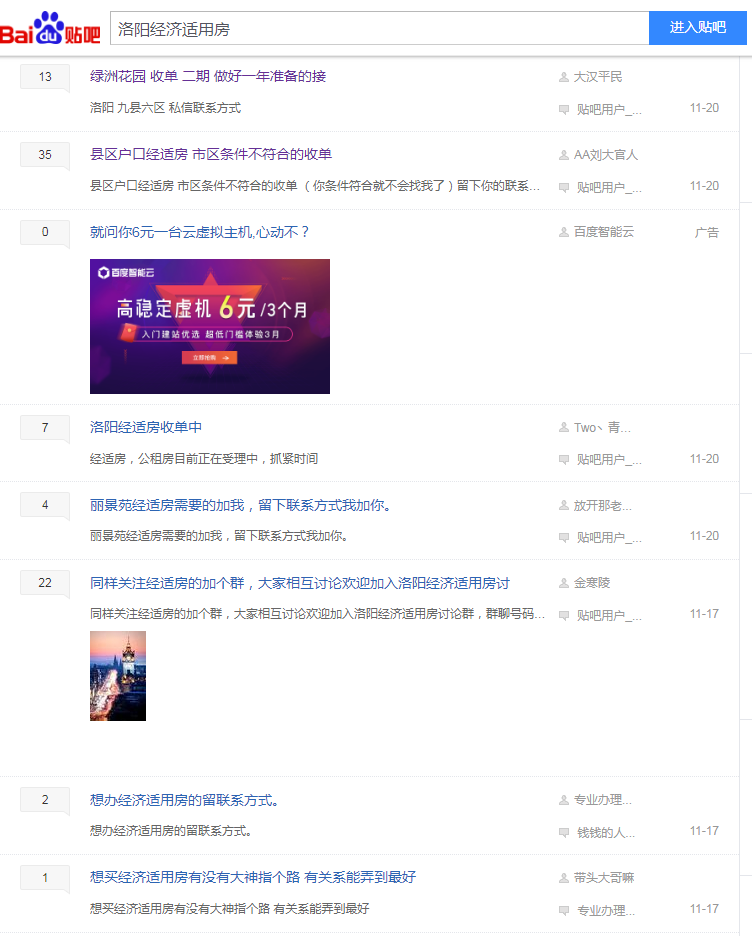Click author icon beside 百度智能云
Viewport: 752px width, 936px height.
[x=563, y=232]
